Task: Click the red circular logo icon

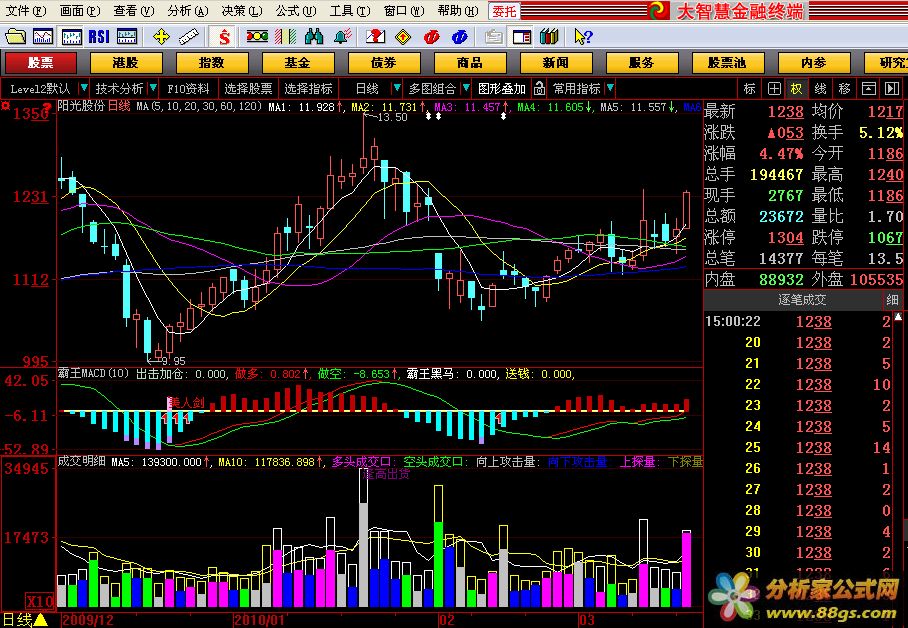Action: (431, 37)
